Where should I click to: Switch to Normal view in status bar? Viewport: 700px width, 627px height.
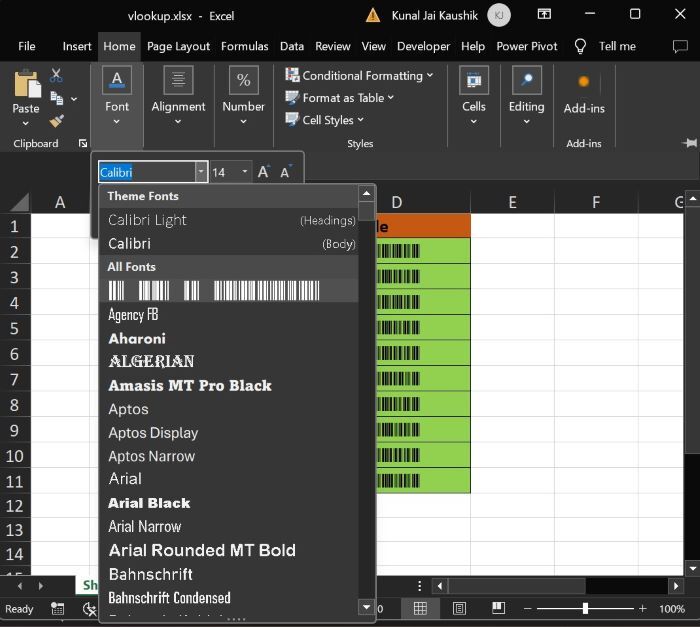tap(421, 608)
